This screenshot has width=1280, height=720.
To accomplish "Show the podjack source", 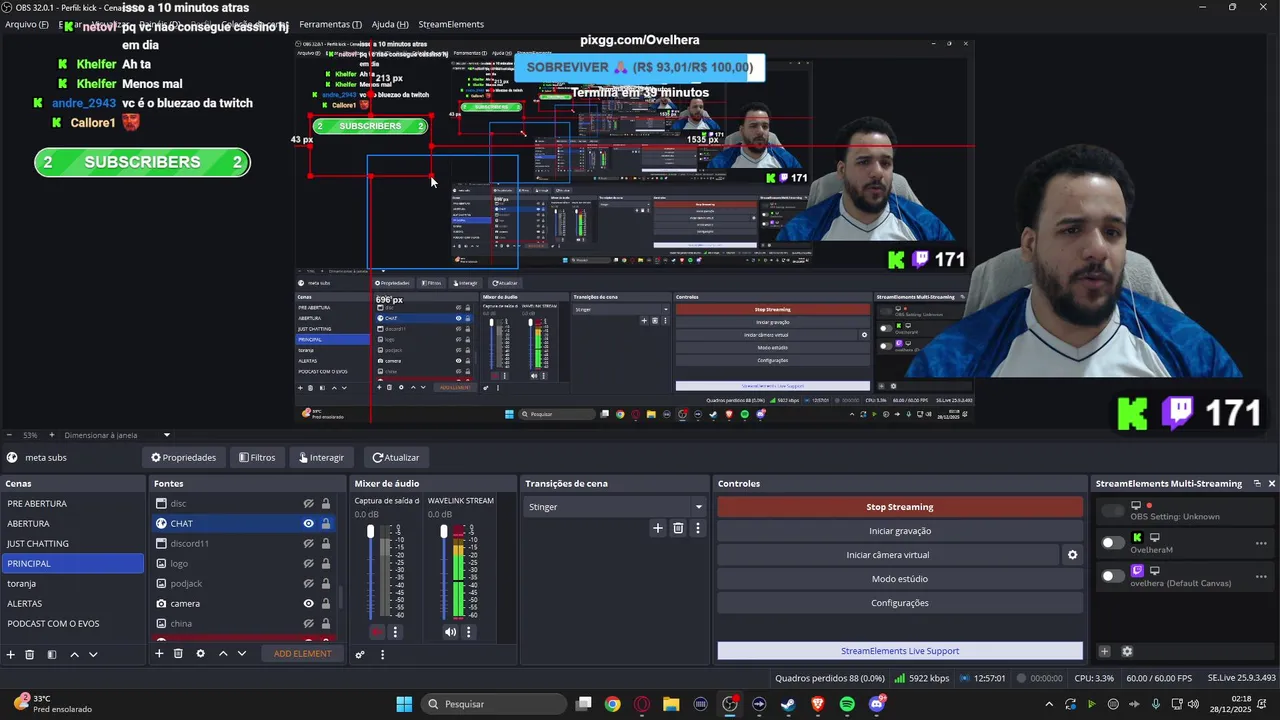I will 309,584.
